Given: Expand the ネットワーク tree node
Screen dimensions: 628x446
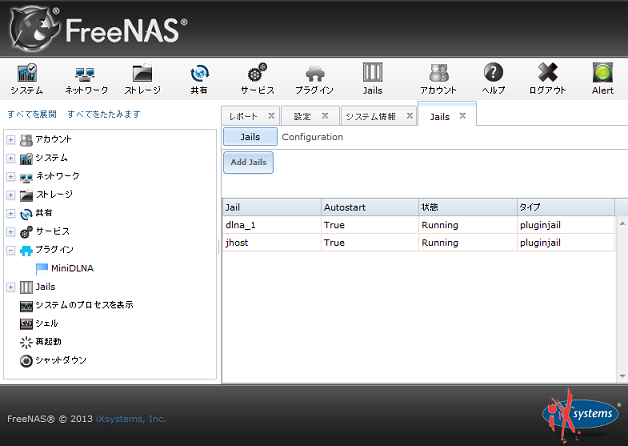Looking at the screenshot, I should click(x=11, y=177).
